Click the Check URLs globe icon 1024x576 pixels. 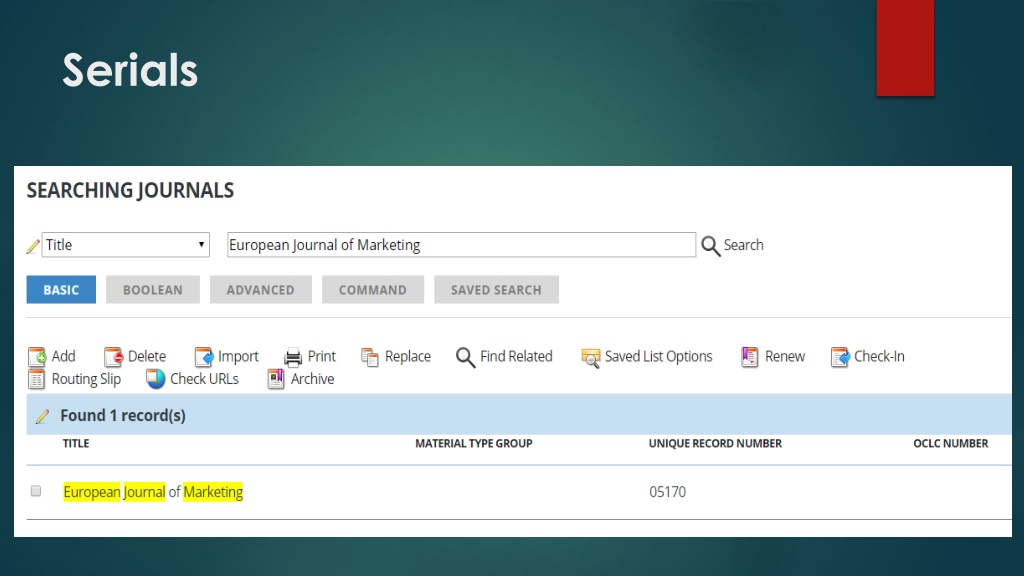pyautogui.click(x=155, y=379)
